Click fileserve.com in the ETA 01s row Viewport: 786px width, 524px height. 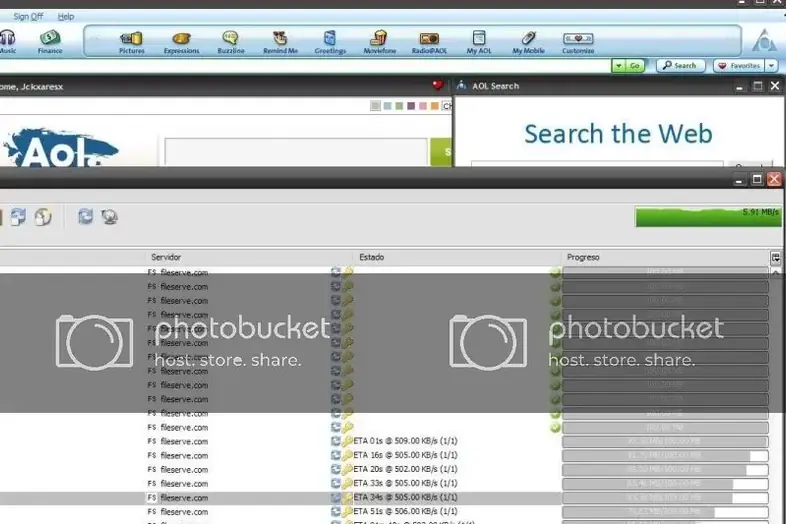point(184,441)
